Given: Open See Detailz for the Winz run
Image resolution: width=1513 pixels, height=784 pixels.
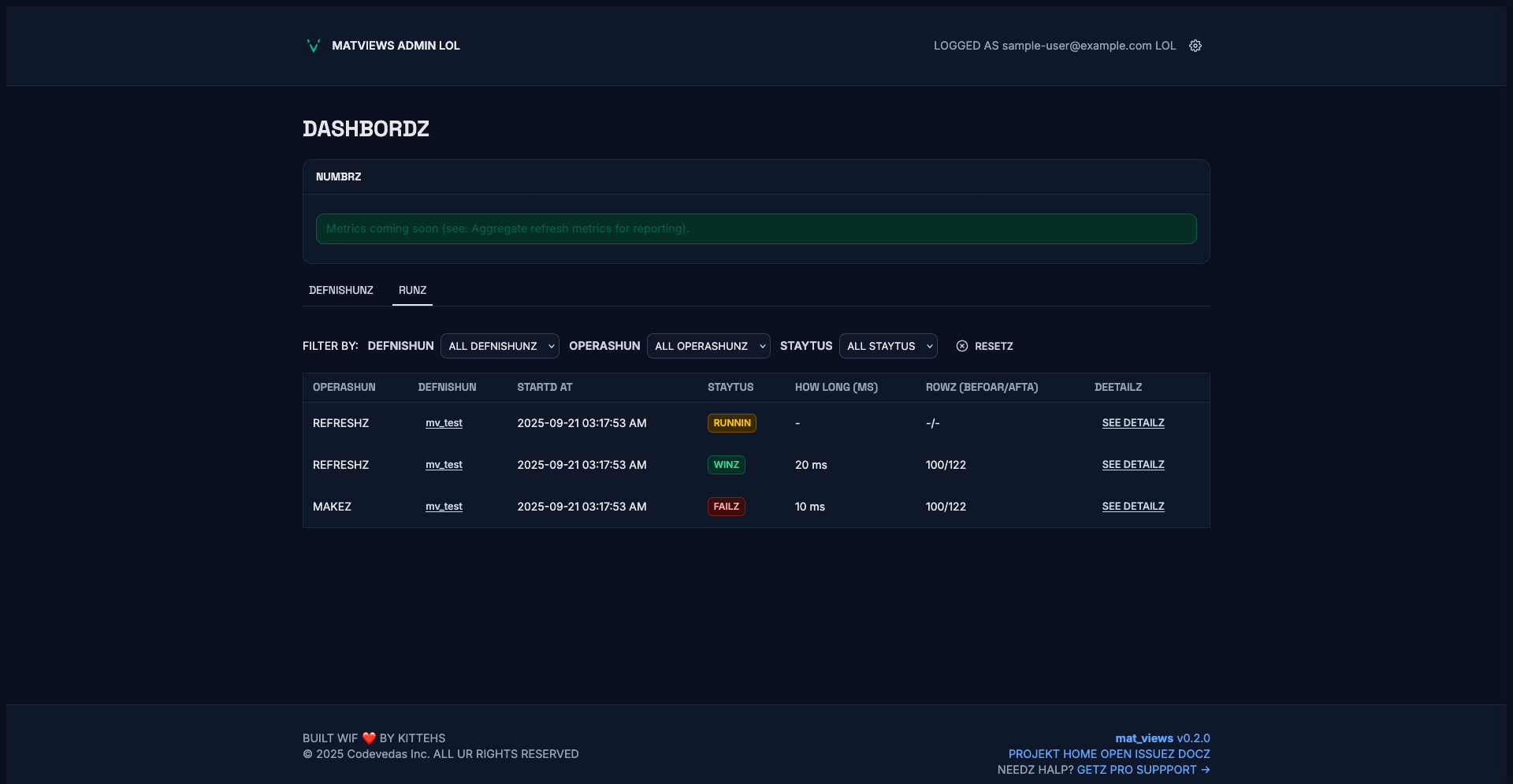Looking at the screenshot, I should coord(1133,465).
